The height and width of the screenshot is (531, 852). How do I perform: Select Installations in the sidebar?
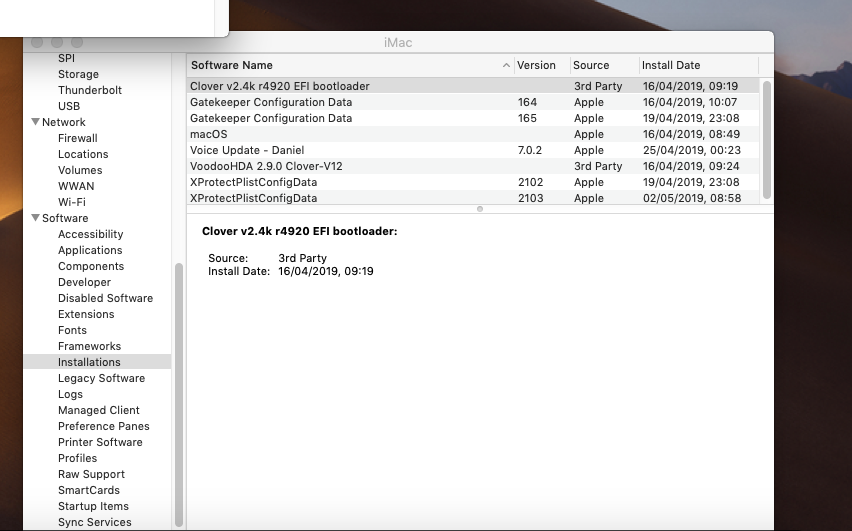(97, 362)
